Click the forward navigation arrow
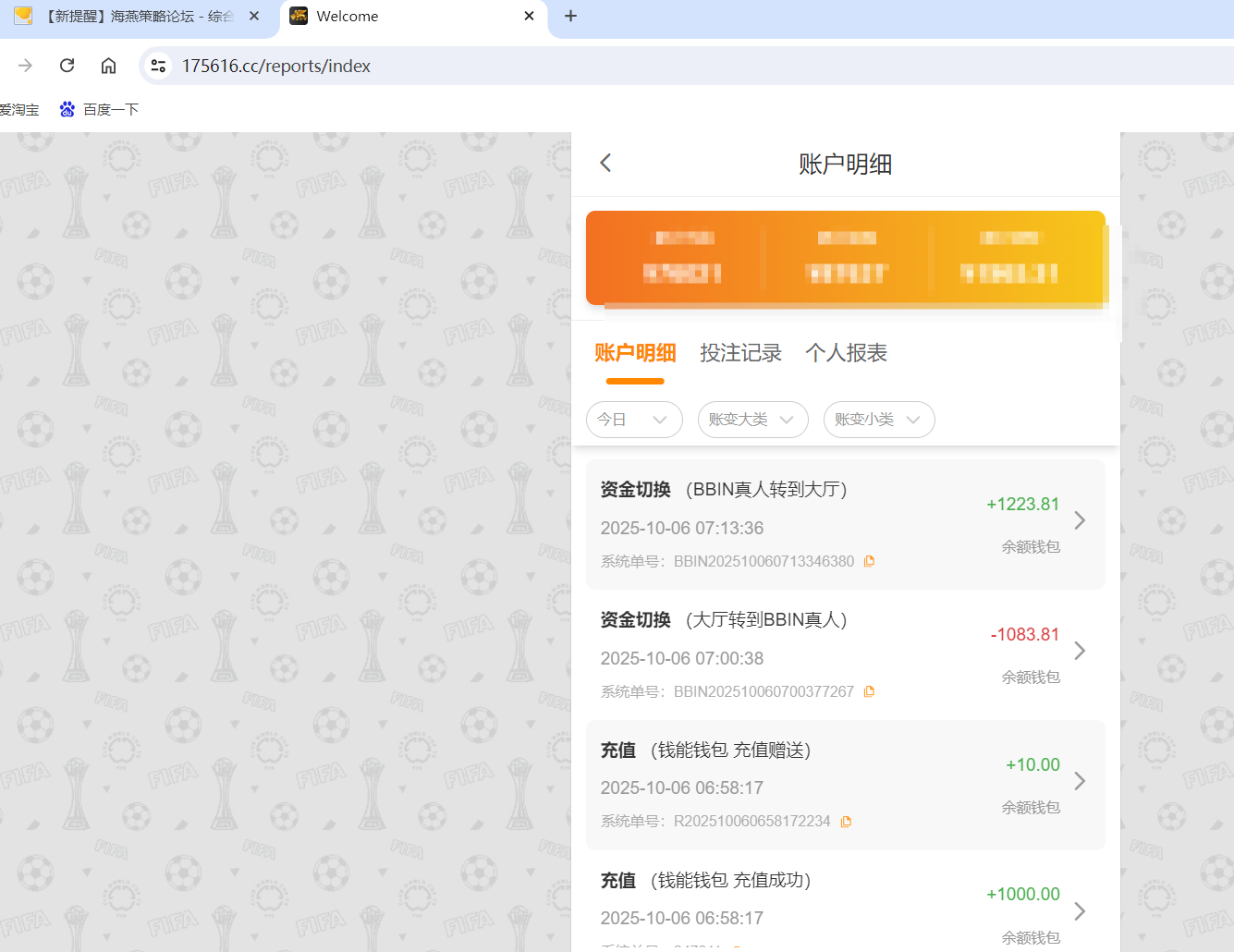 (x=25, y=66)
